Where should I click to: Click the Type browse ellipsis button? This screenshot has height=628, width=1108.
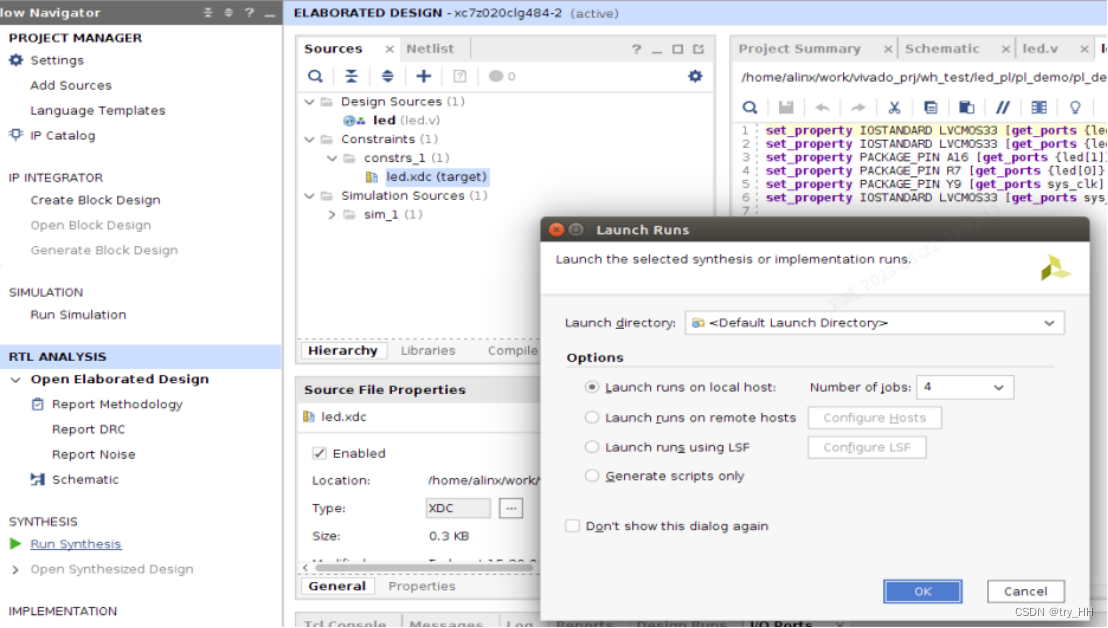[x=511, y=508]
